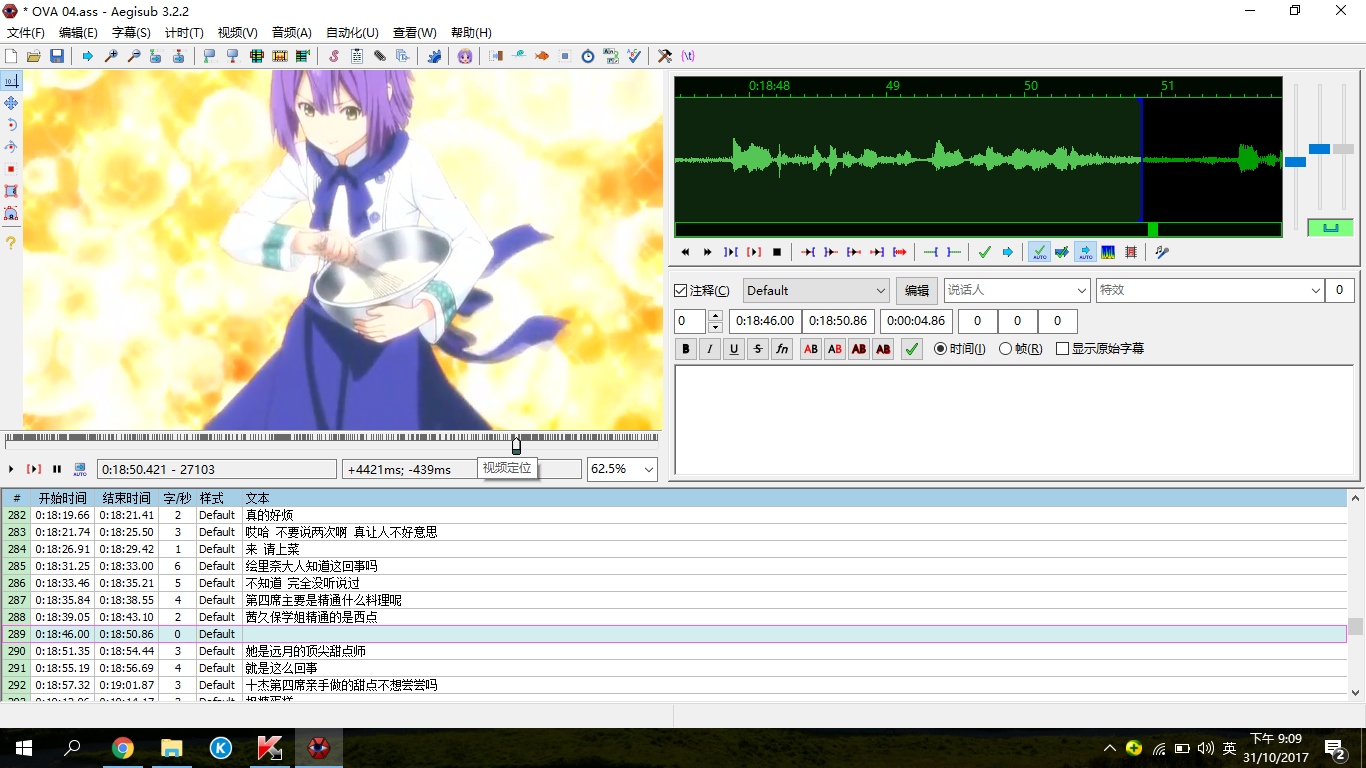Open the Kanji Timer orange fish icon
The width and height of the screenshot is (1366, 768).
[x=542, y=56]
